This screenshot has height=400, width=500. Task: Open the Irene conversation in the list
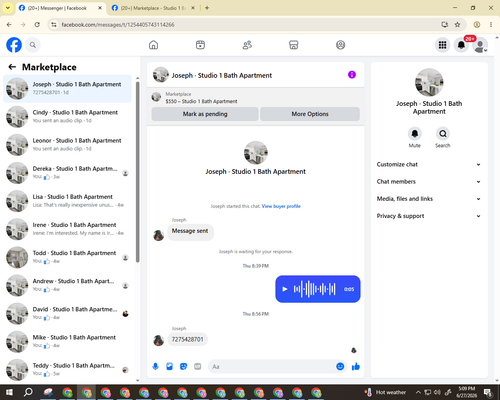click(x=67, y=229)
